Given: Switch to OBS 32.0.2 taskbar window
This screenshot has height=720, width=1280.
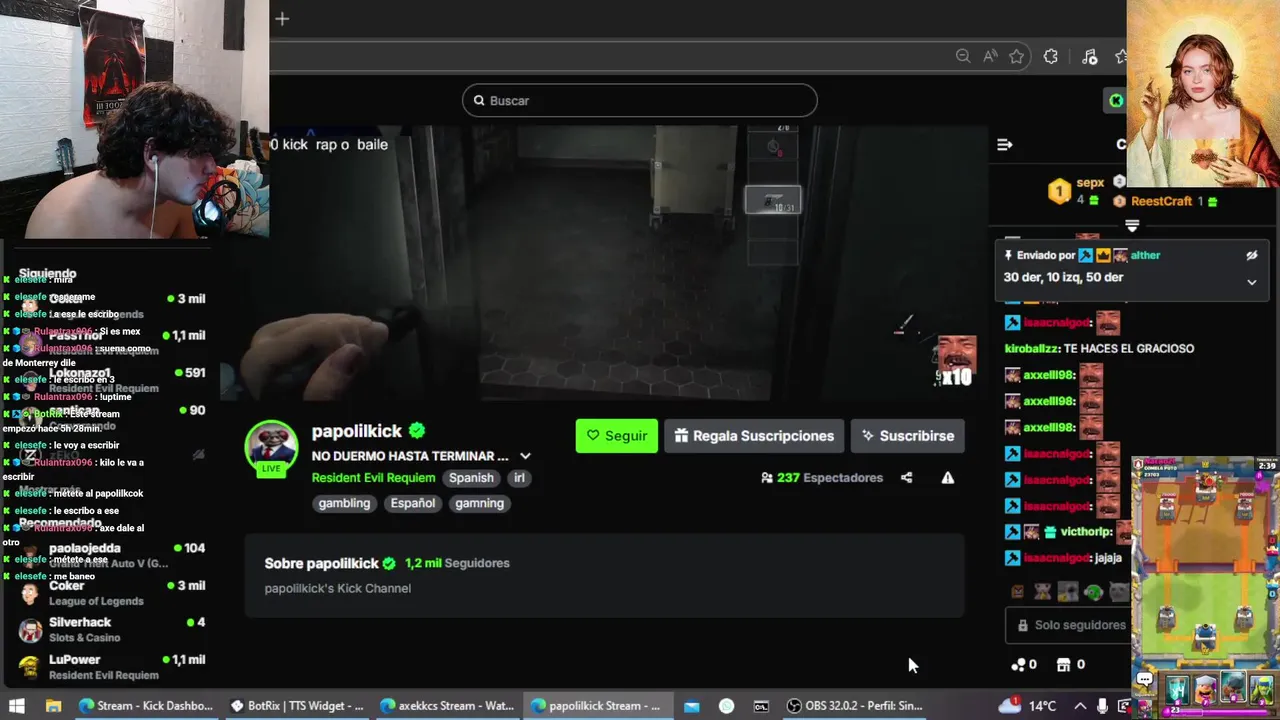Looking at the screenshot, I should coord(855,706).
